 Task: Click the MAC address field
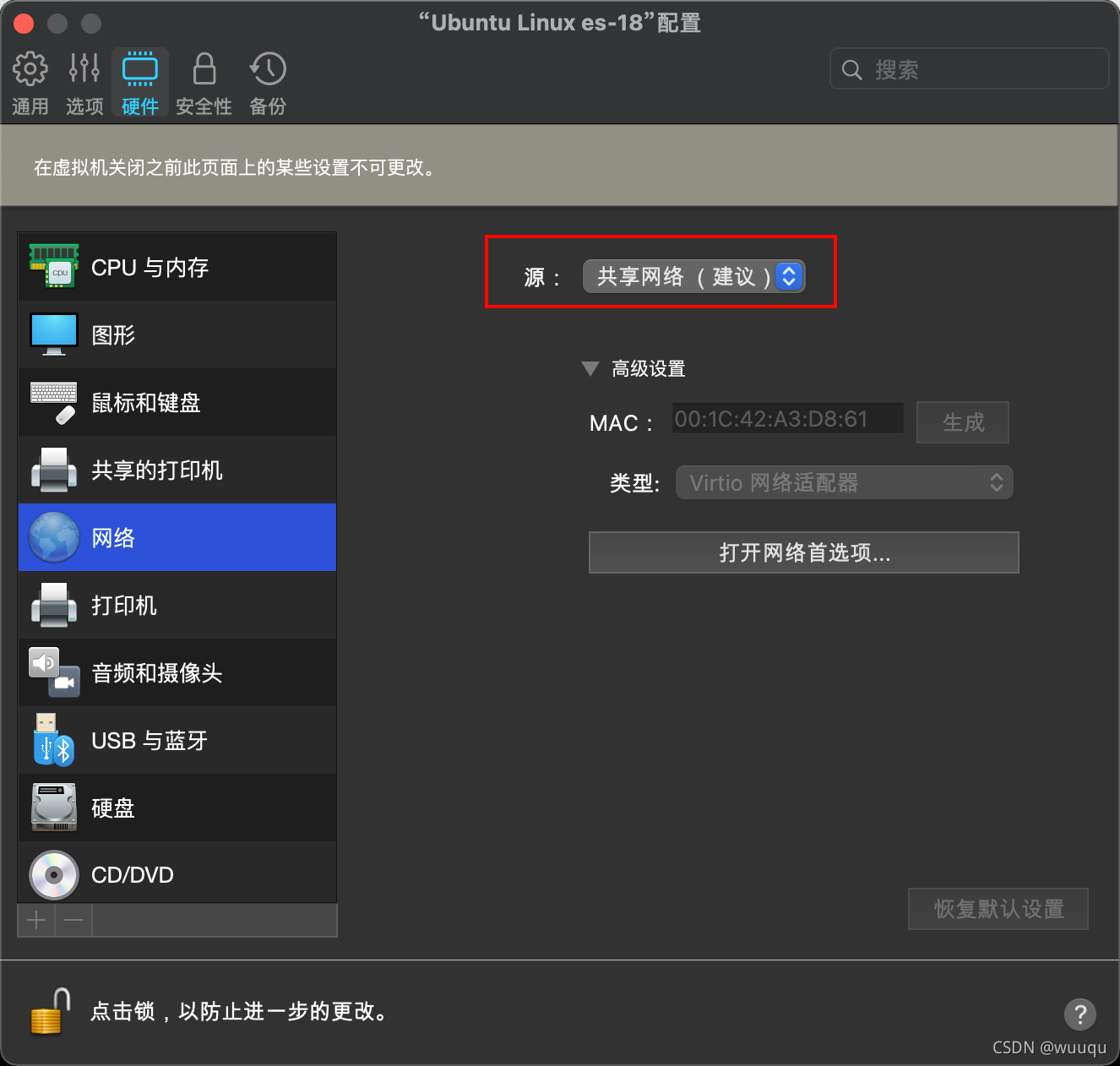point(788,419)
